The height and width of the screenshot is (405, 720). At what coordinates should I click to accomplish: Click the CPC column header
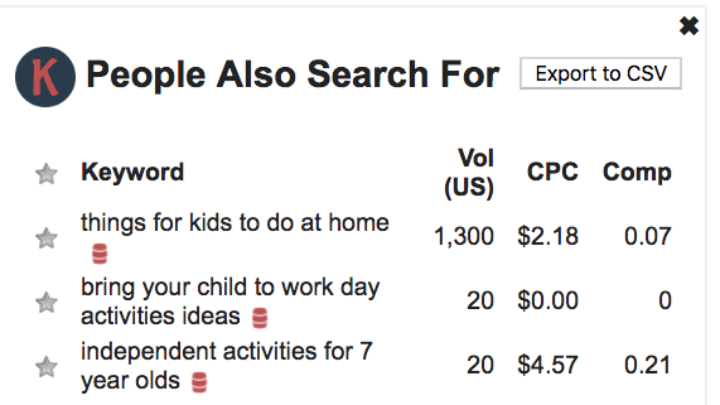click(x=552, y=172)
